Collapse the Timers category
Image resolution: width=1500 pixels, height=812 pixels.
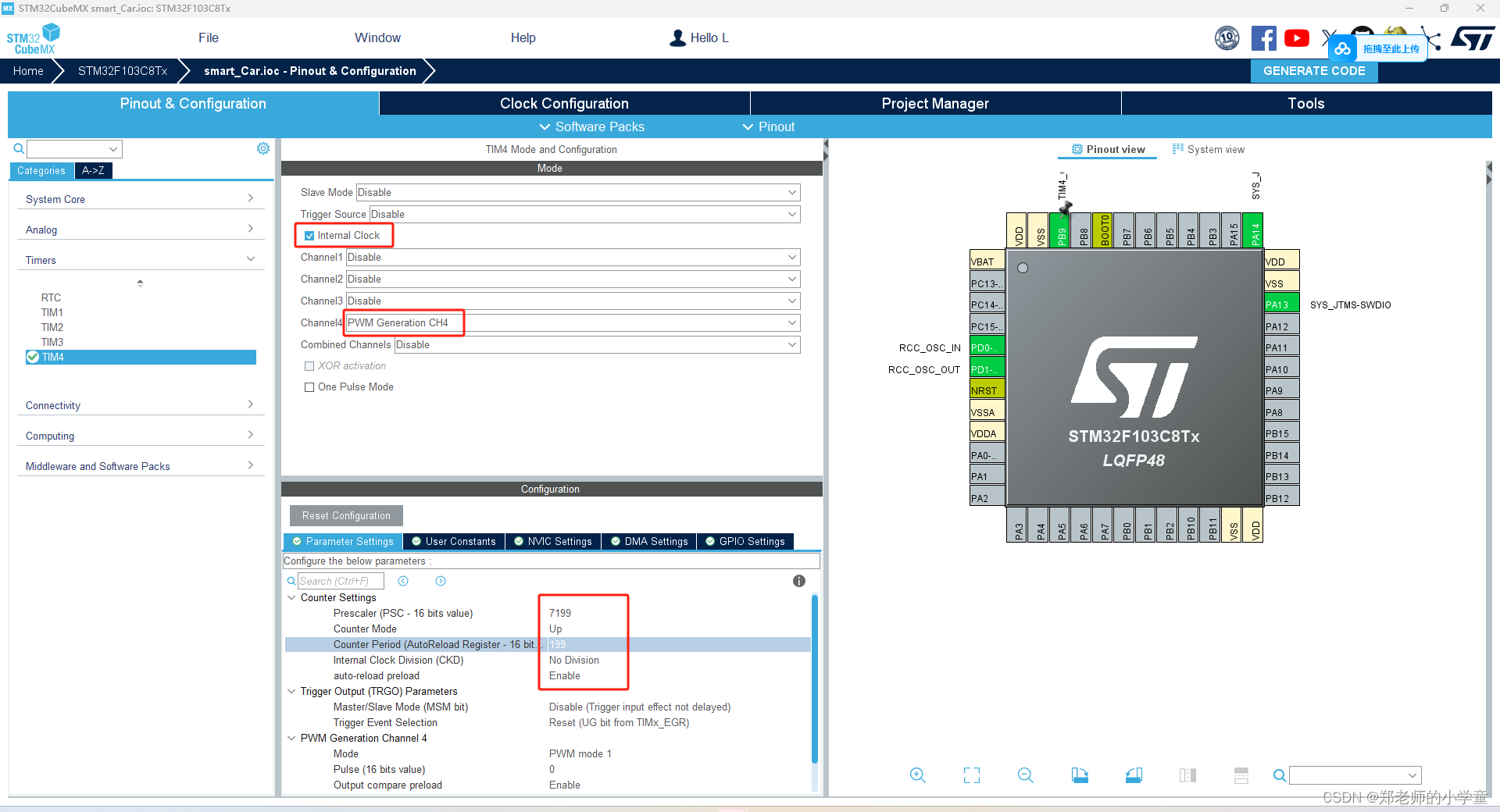(141, 260)
